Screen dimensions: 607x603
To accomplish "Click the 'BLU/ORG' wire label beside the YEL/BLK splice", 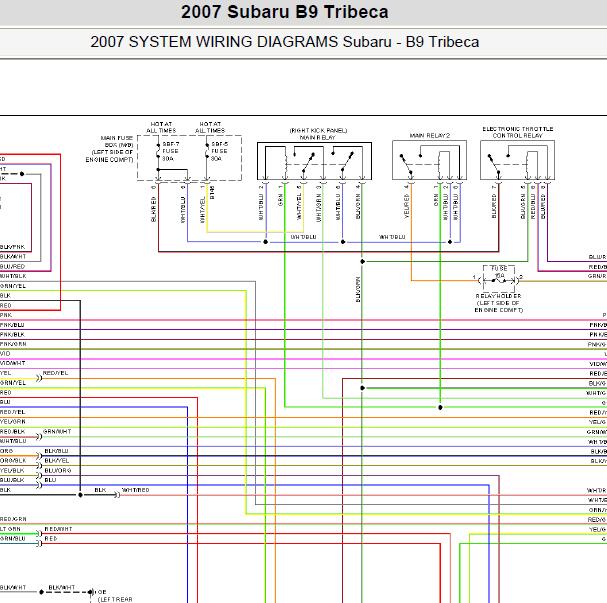I will (58, 470).
